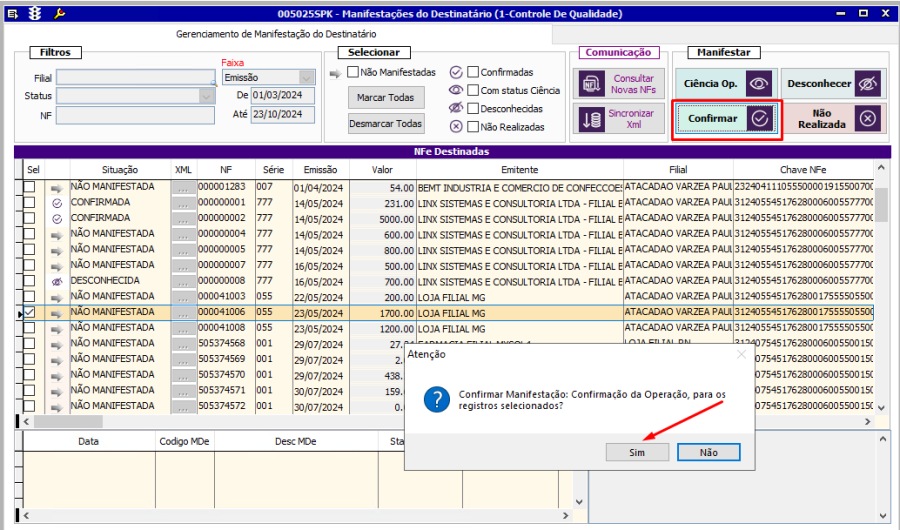900x530 pixels.
Task: Click blue question mark icon in Atenção dialog
Action: click(x=435, y=400)
